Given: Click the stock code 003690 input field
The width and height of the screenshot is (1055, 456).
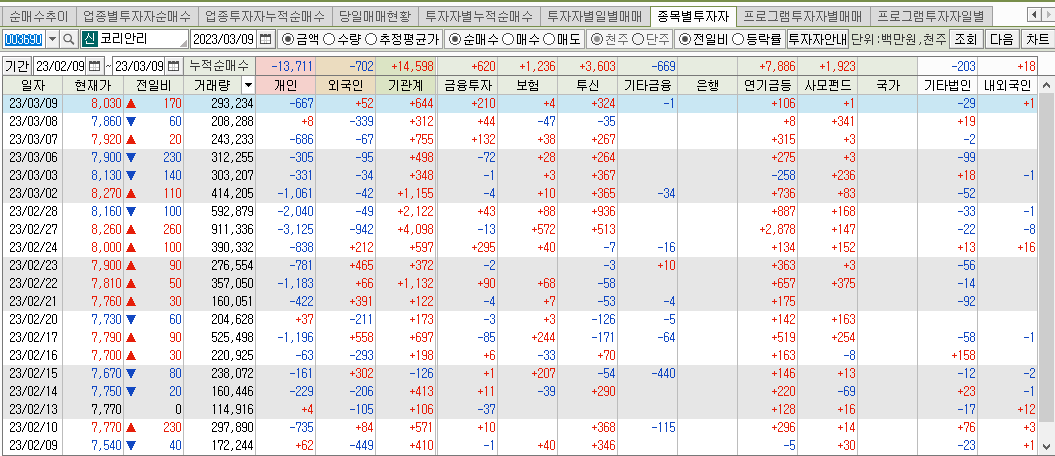Looking at the screenshot, I should tap(24, 39).
